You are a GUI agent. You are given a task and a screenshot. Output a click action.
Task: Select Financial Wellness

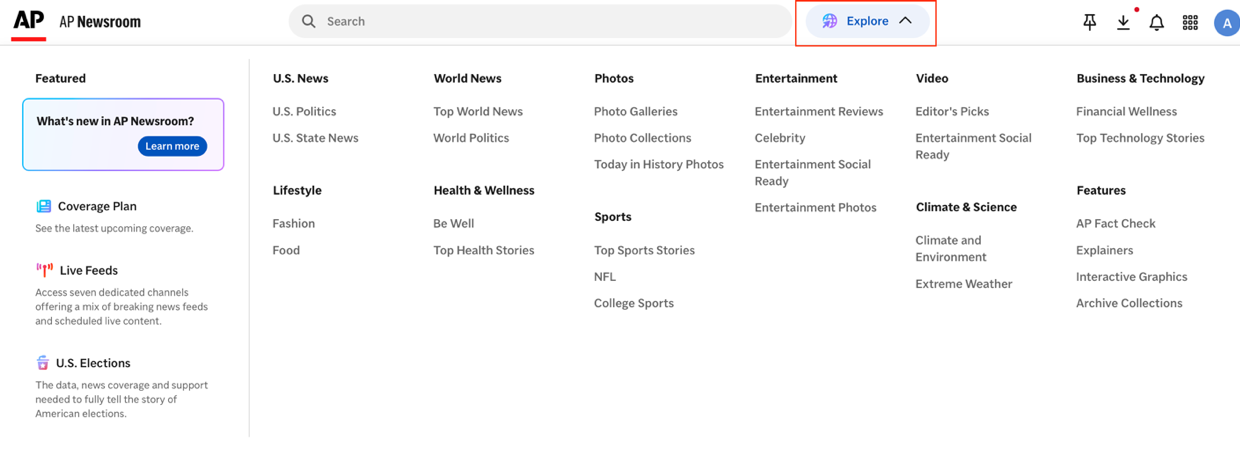click(1126, 111)
